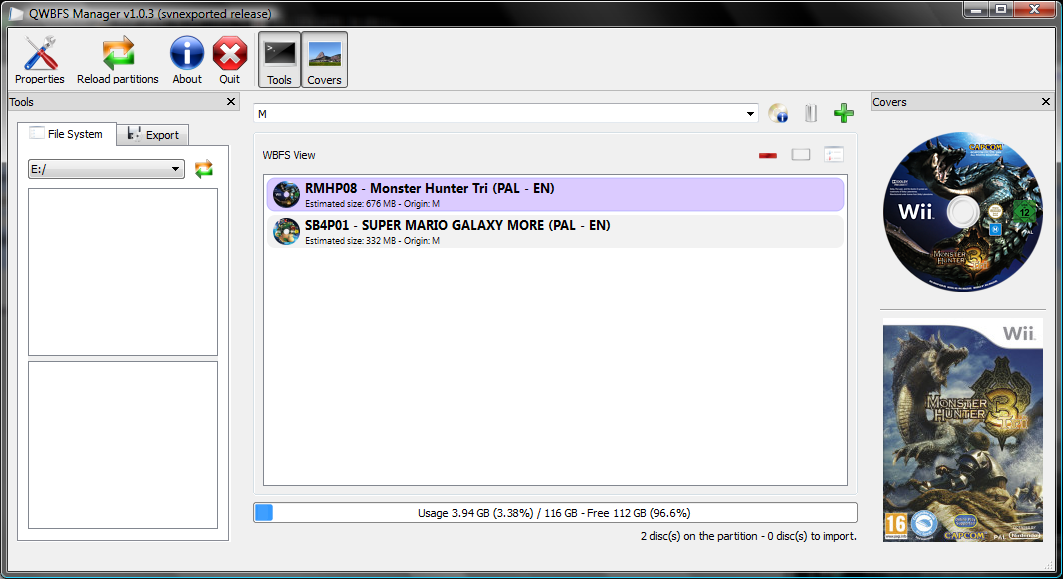Click the rename disc list icon

(x=834, y=155)
